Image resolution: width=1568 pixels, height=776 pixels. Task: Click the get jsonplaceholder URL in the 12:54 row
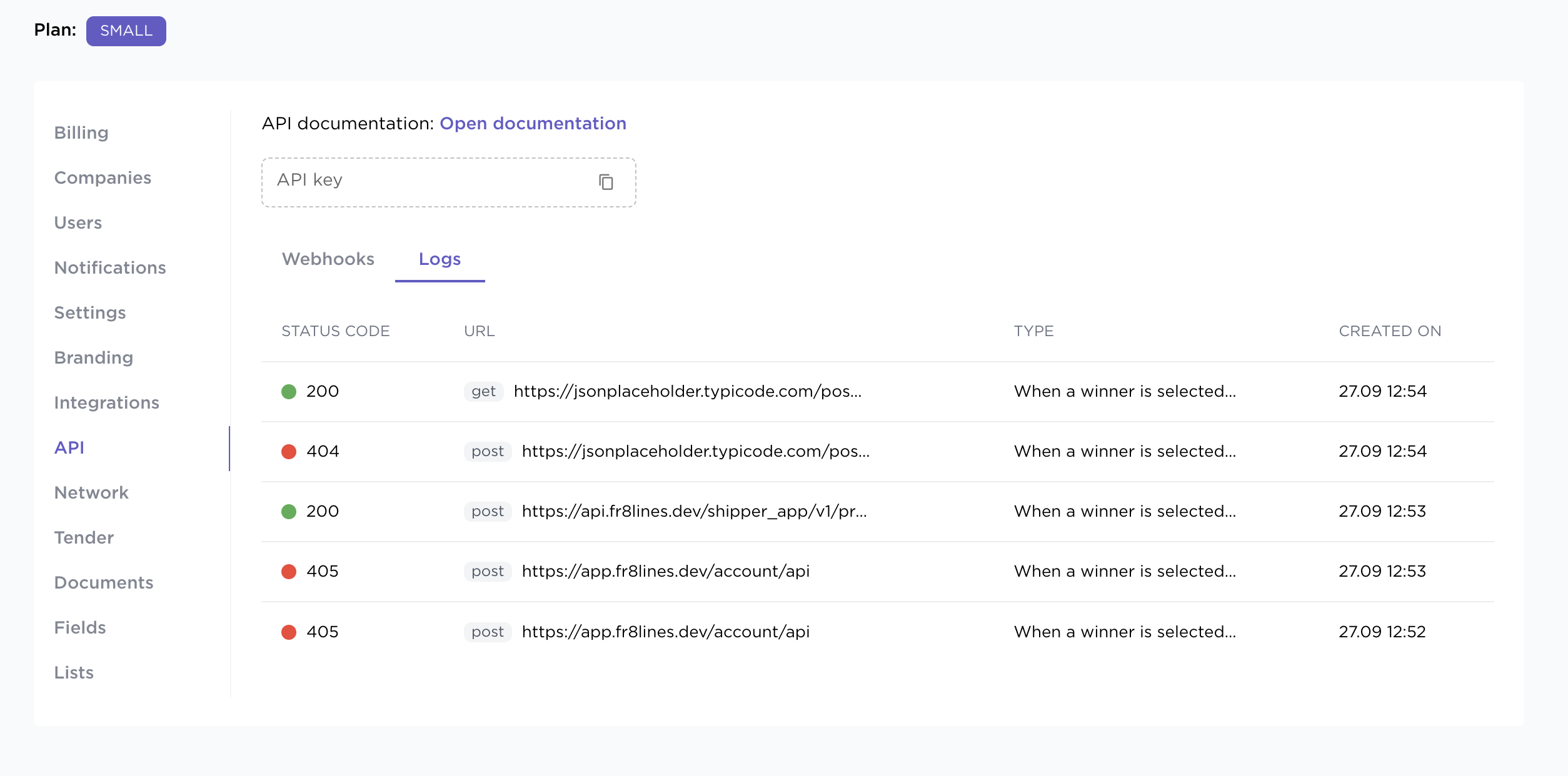(688, 391)
